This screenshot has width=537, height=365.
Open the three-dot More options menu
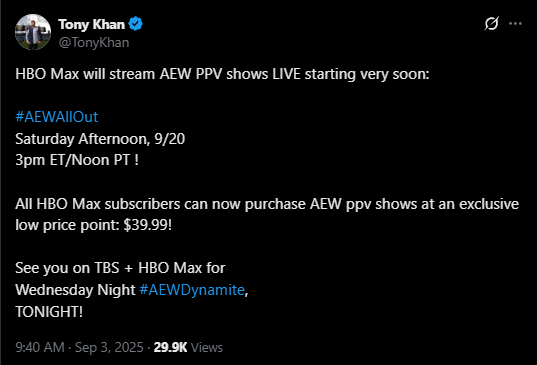(515, 24)
